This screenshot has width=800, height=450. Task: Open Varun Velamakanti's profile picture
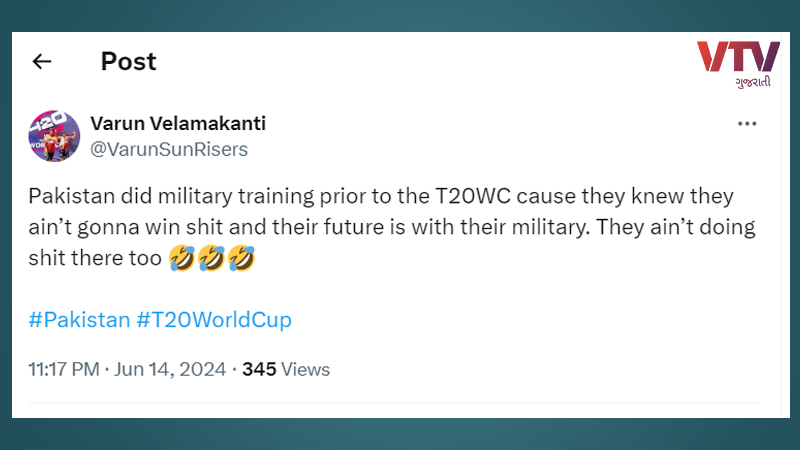[x=54, y=136]
